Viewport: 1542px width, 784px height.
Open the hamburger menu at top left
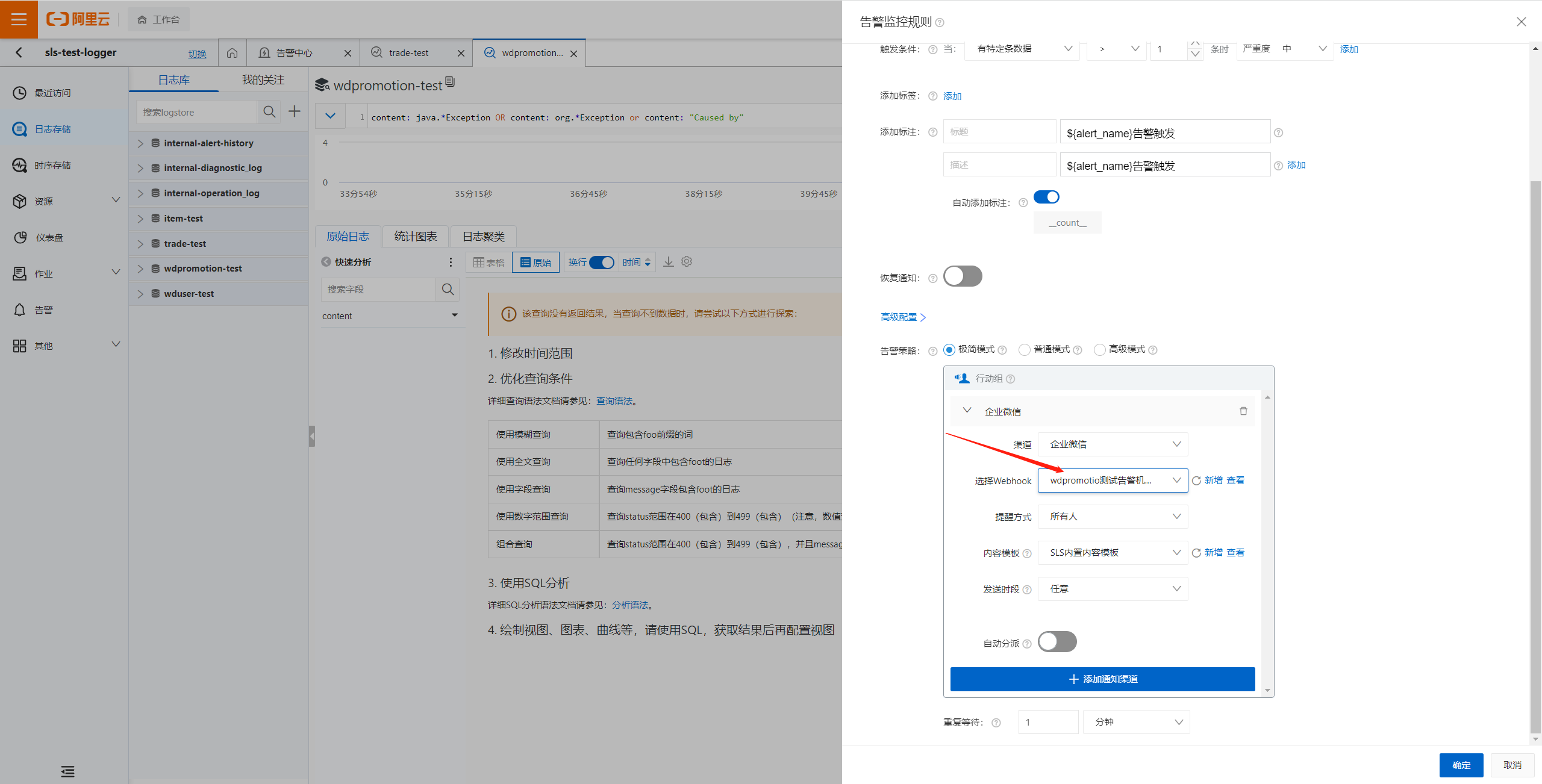pos(19,19)
